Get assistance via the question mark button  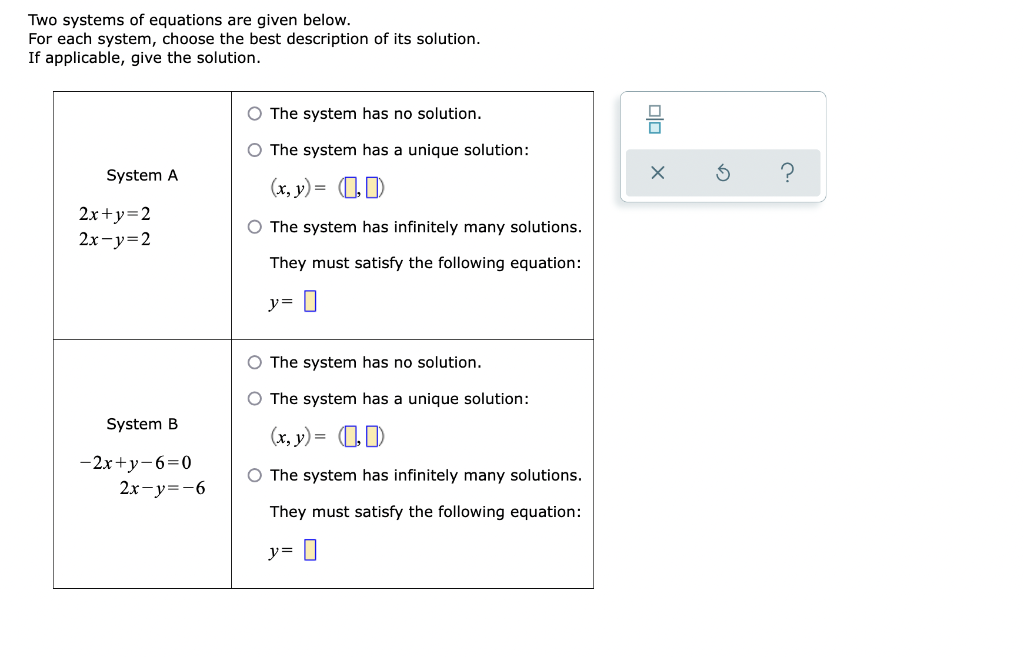(x=788, y=173)
